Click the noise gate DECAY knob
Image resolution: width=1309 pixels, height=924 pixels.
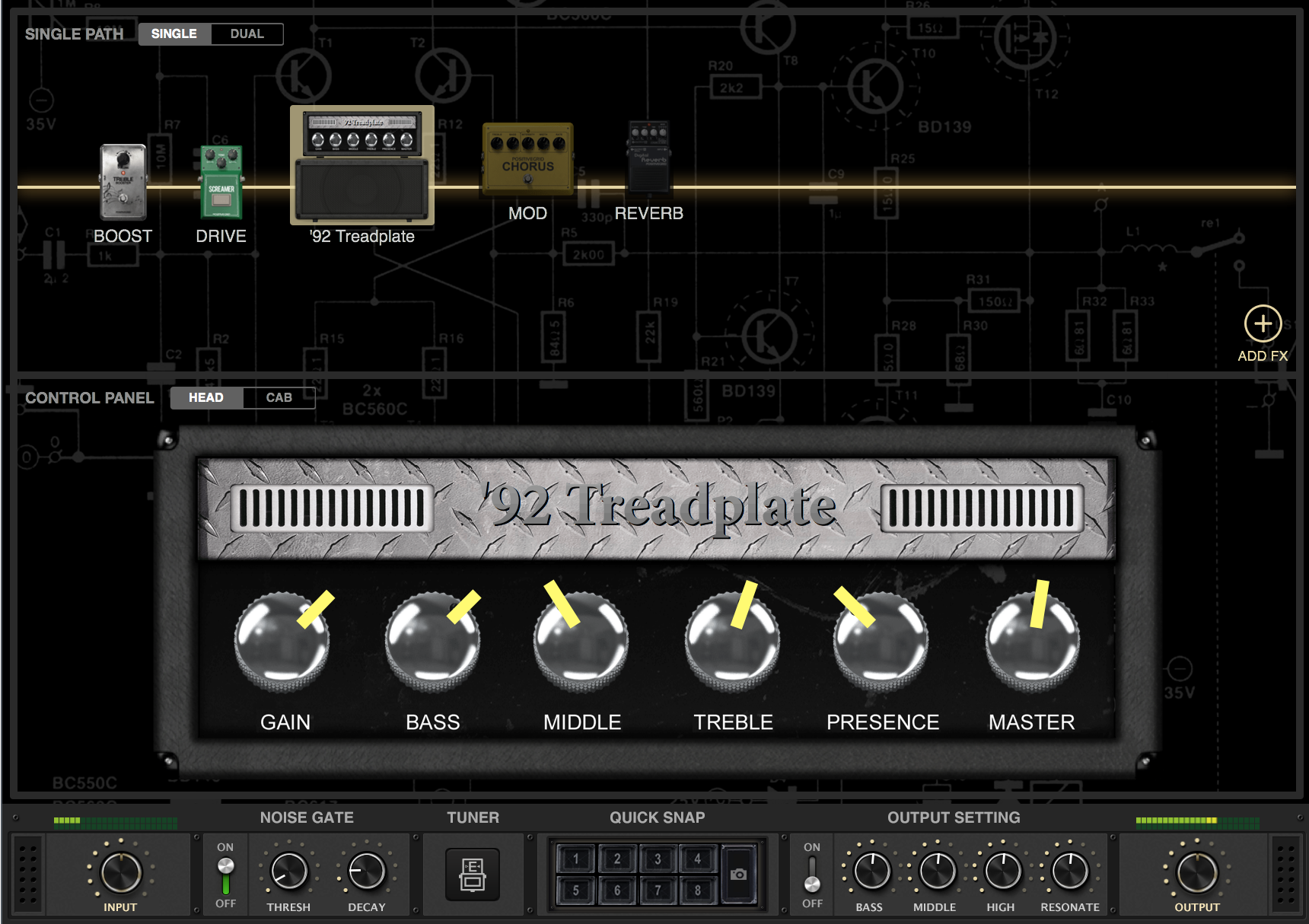(x=367, y=872)
